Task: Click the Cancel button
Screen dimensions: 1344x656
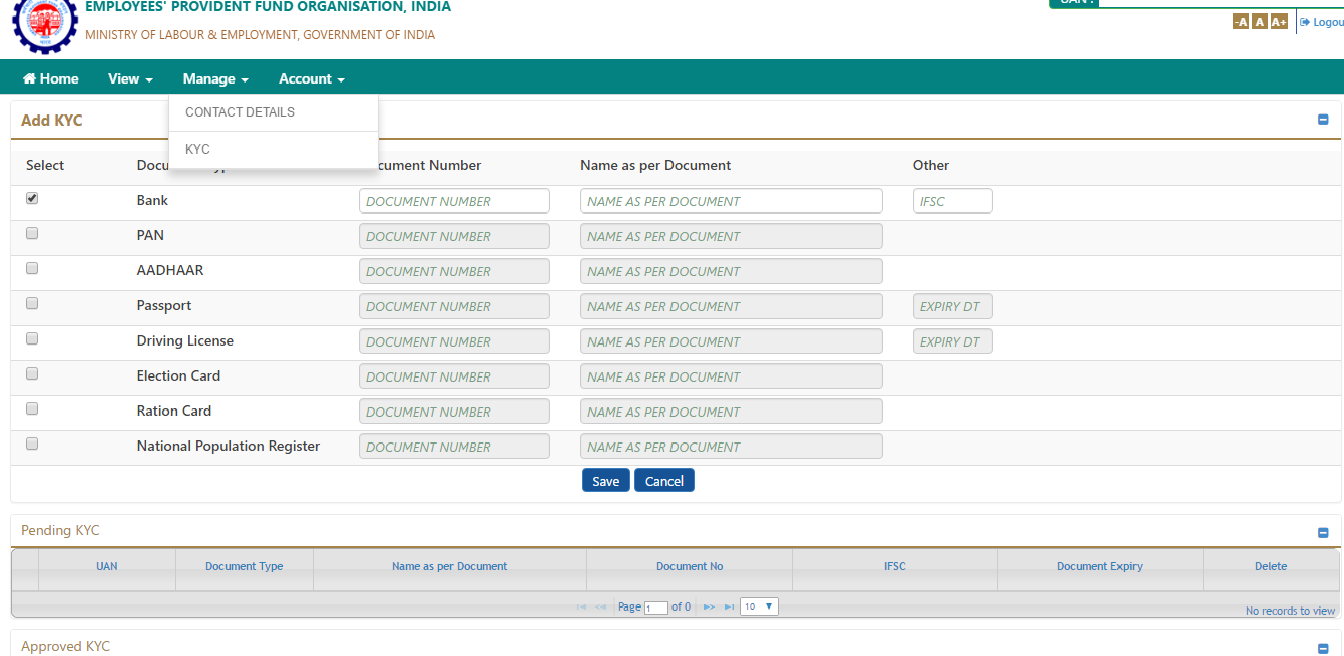Action: click(664, 481)
